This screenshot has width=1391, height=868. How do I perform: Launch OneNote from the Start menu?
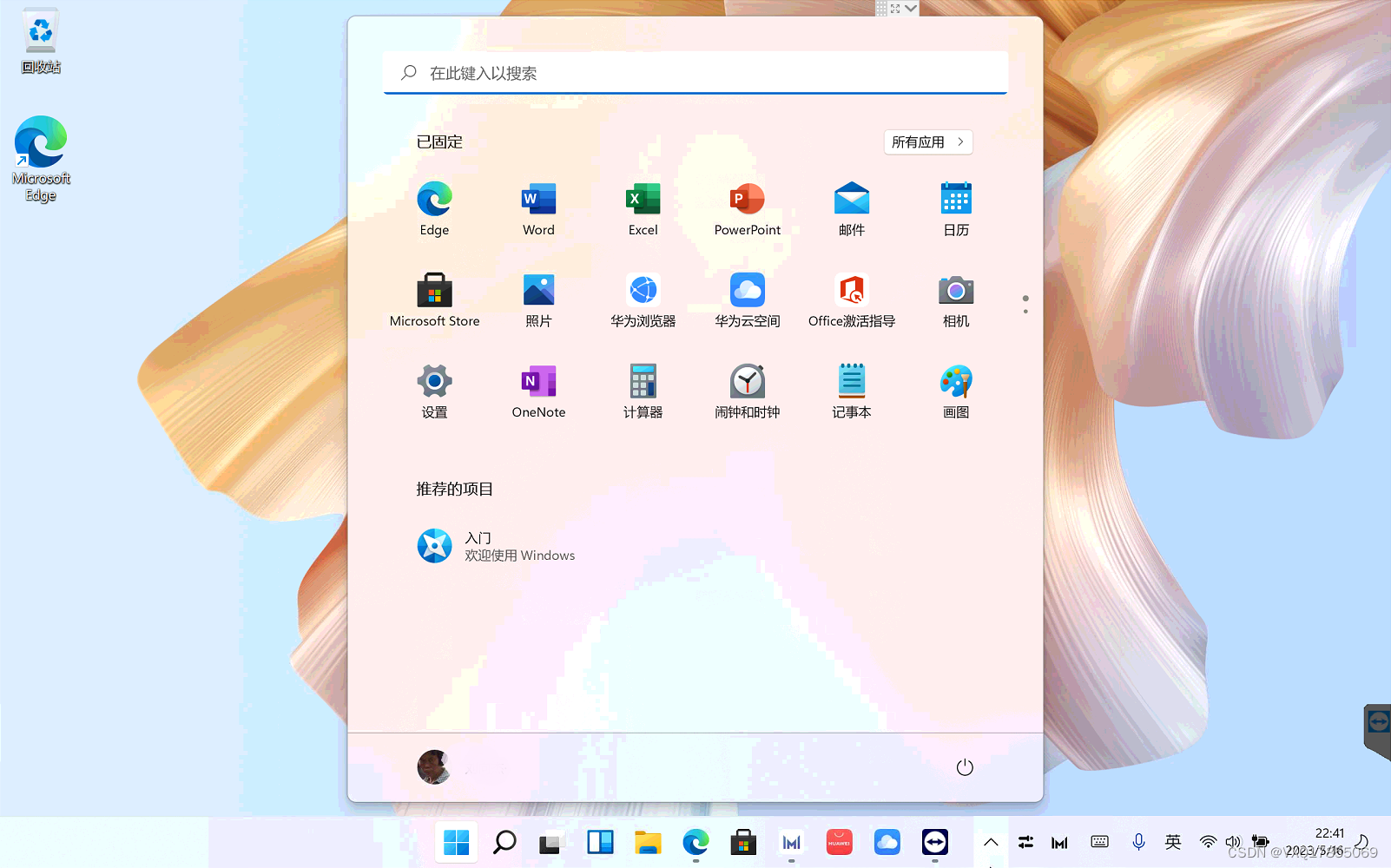tap(537, 389)
